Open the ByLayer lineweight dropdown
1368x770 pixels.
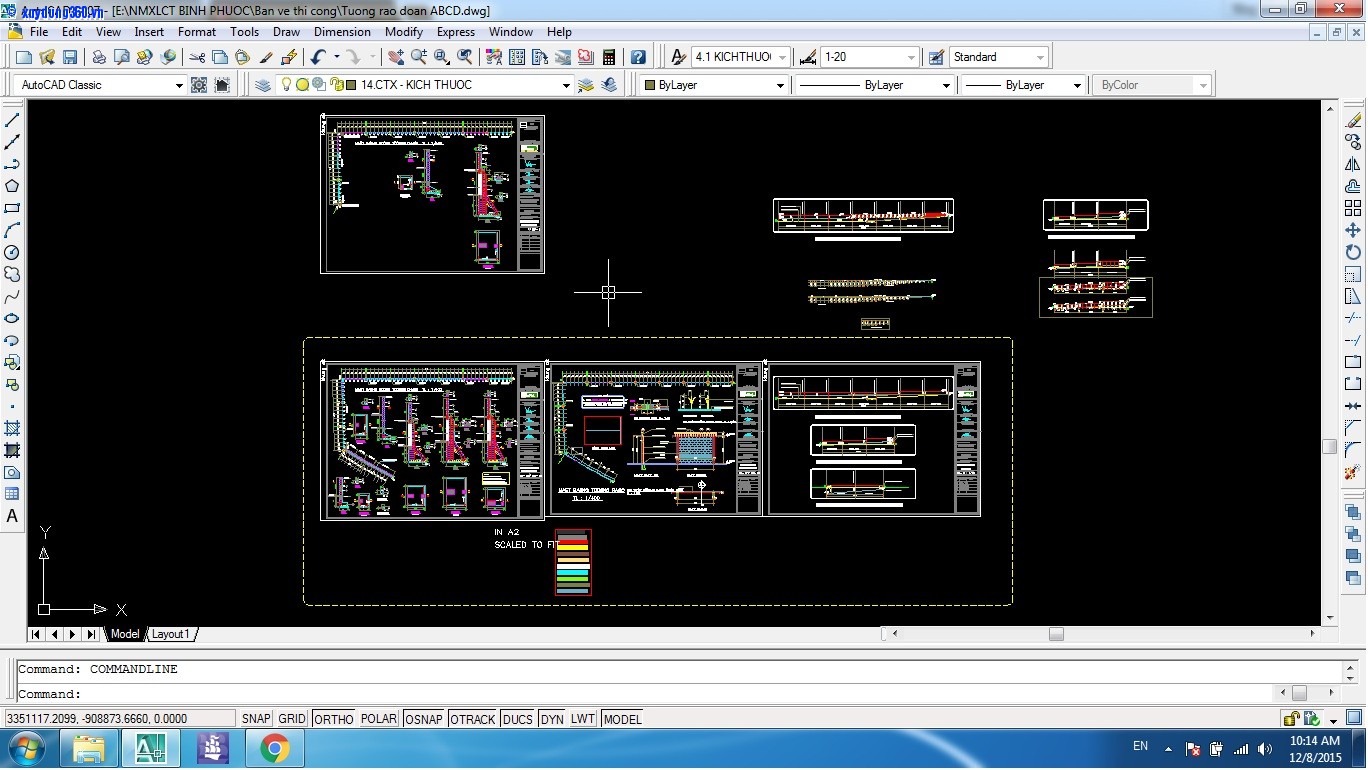1077,86
